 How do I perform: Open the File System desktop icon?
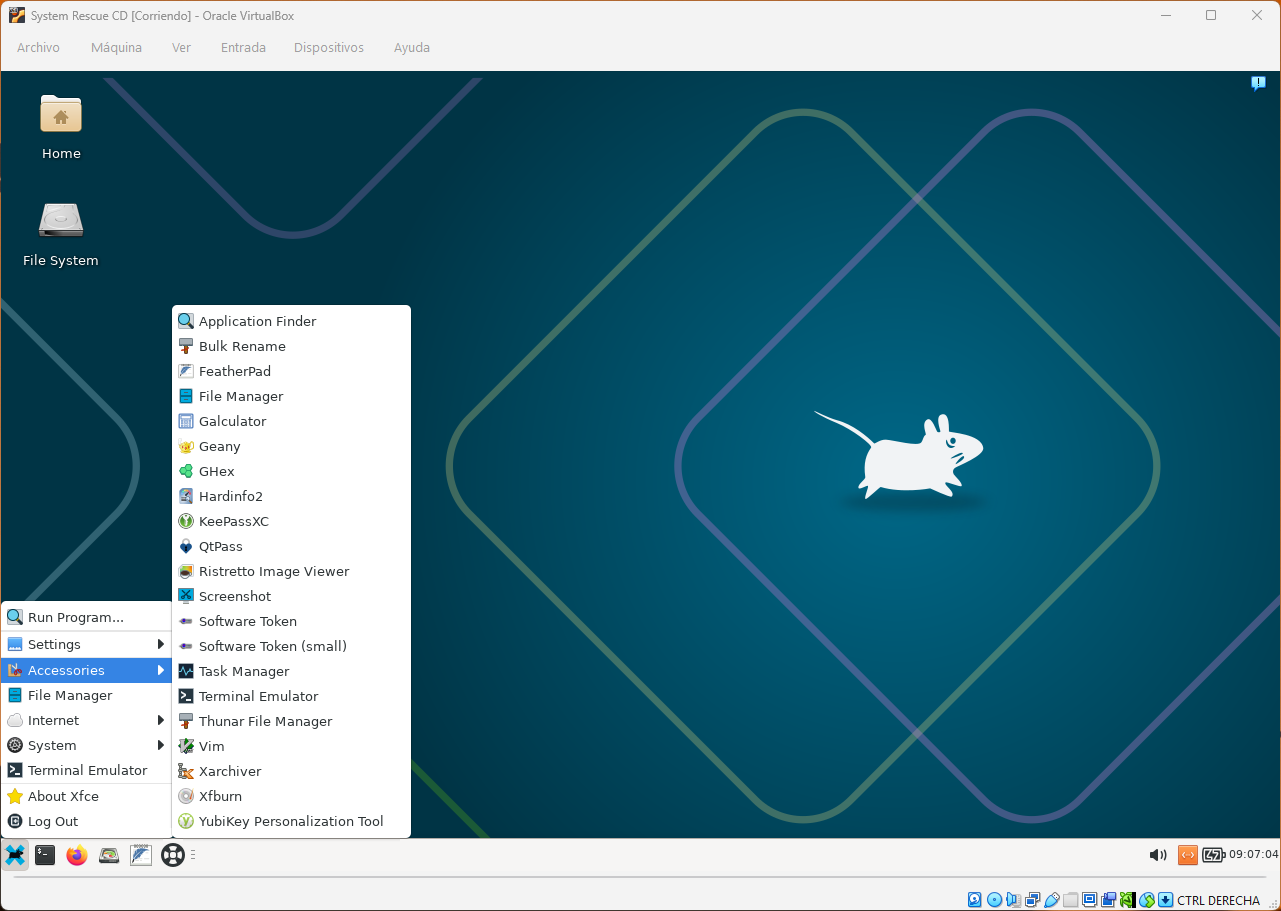pos(61,233)
